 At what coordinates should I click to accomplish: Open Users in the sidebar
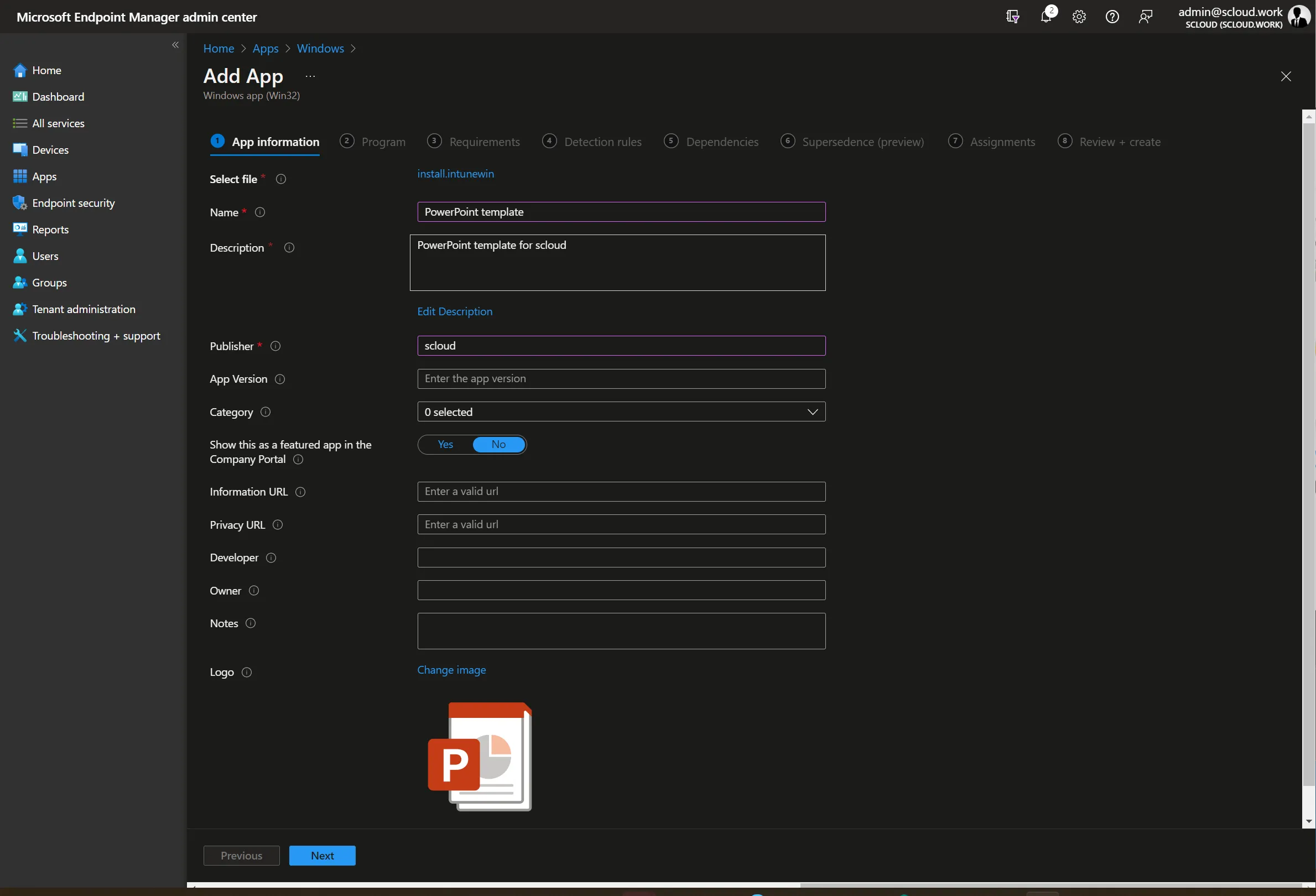point(35,257)
